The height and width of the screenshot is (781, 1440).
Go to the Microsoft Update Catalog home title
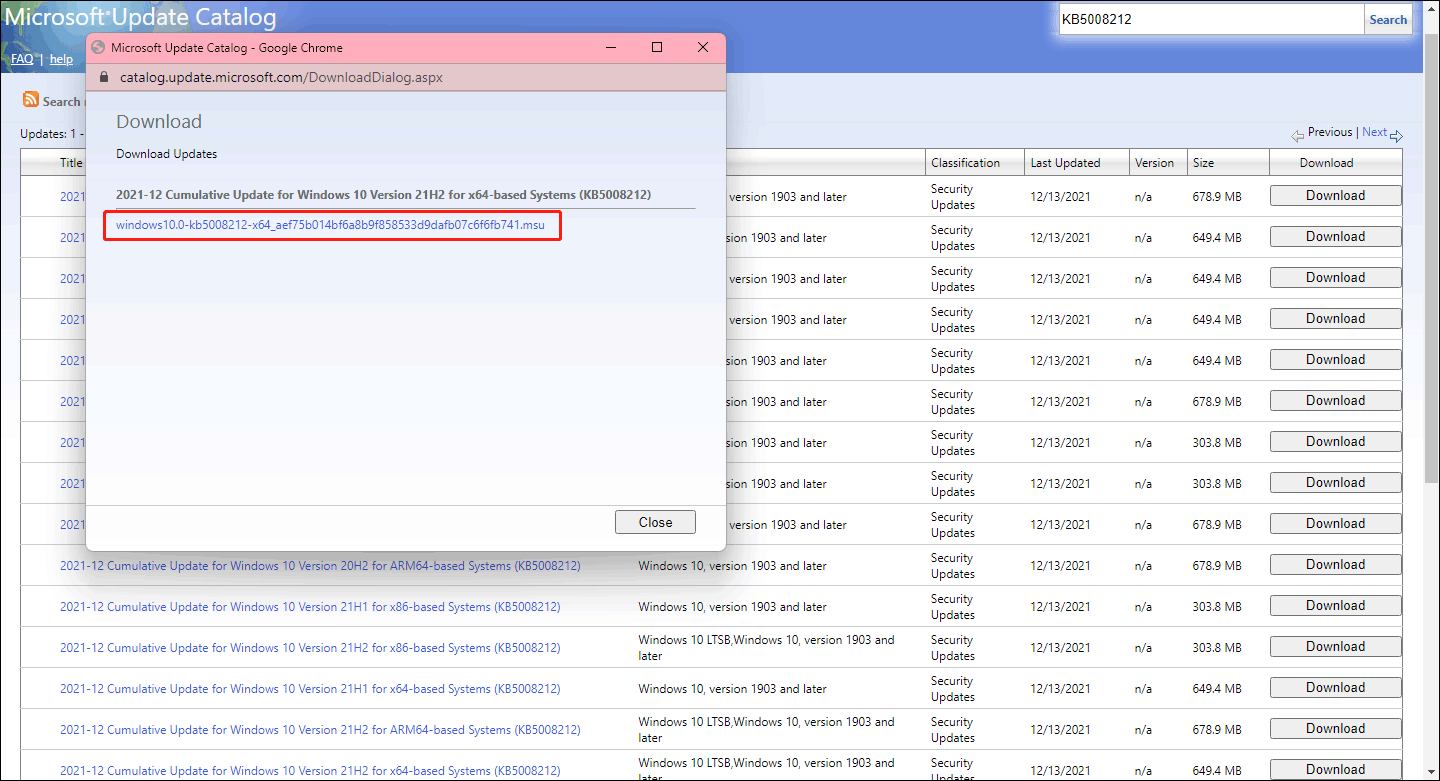click(x=141, y=17)
